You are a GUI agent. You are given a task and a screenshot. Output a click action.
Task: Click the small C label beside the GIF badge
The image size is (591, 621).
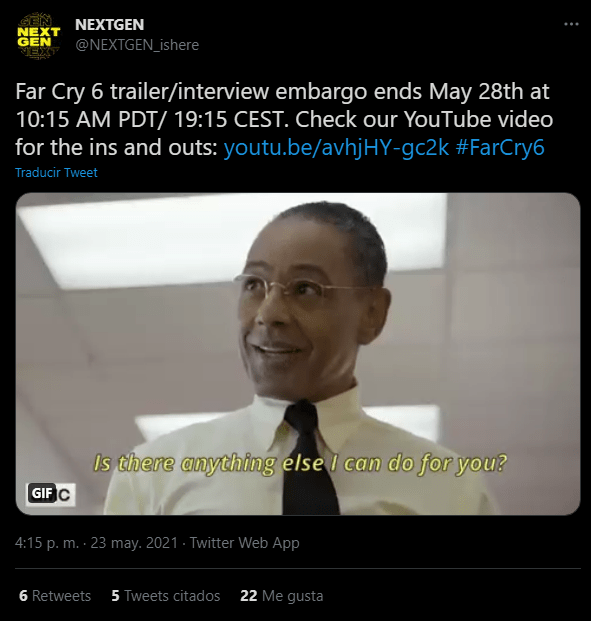coord(64,495)
